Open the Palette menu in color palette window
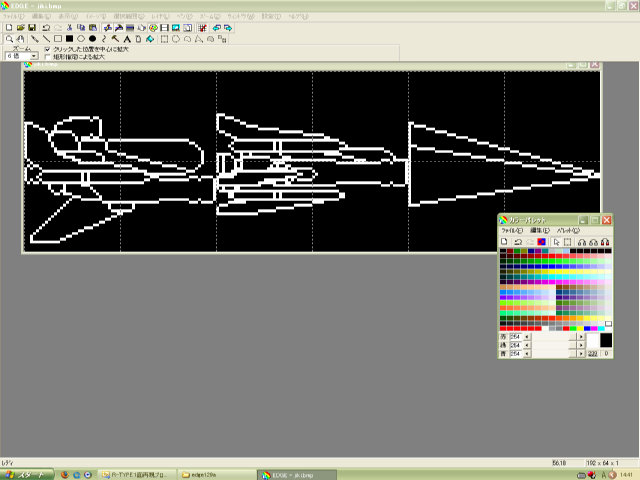 point(568,231)
